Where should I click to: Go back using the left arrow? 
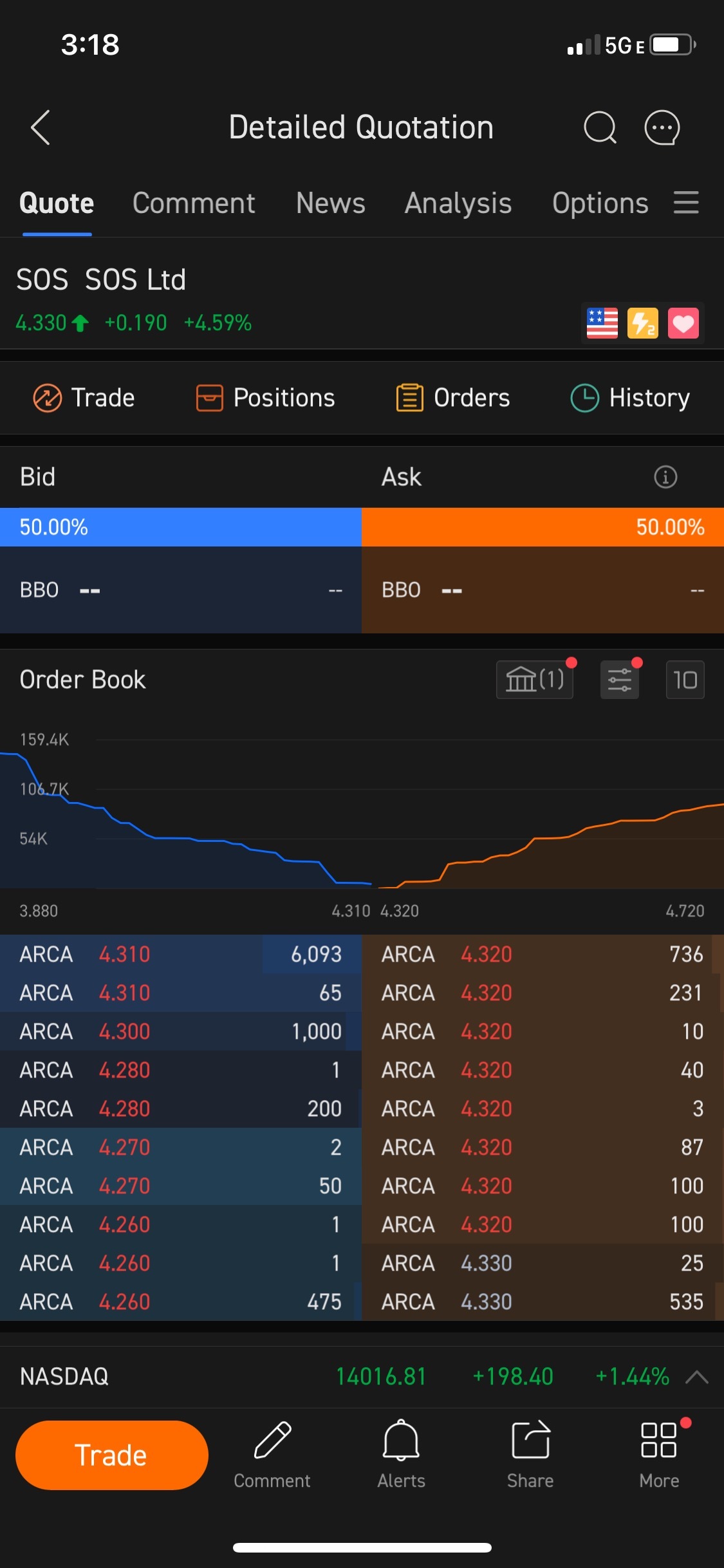(41, 127)
